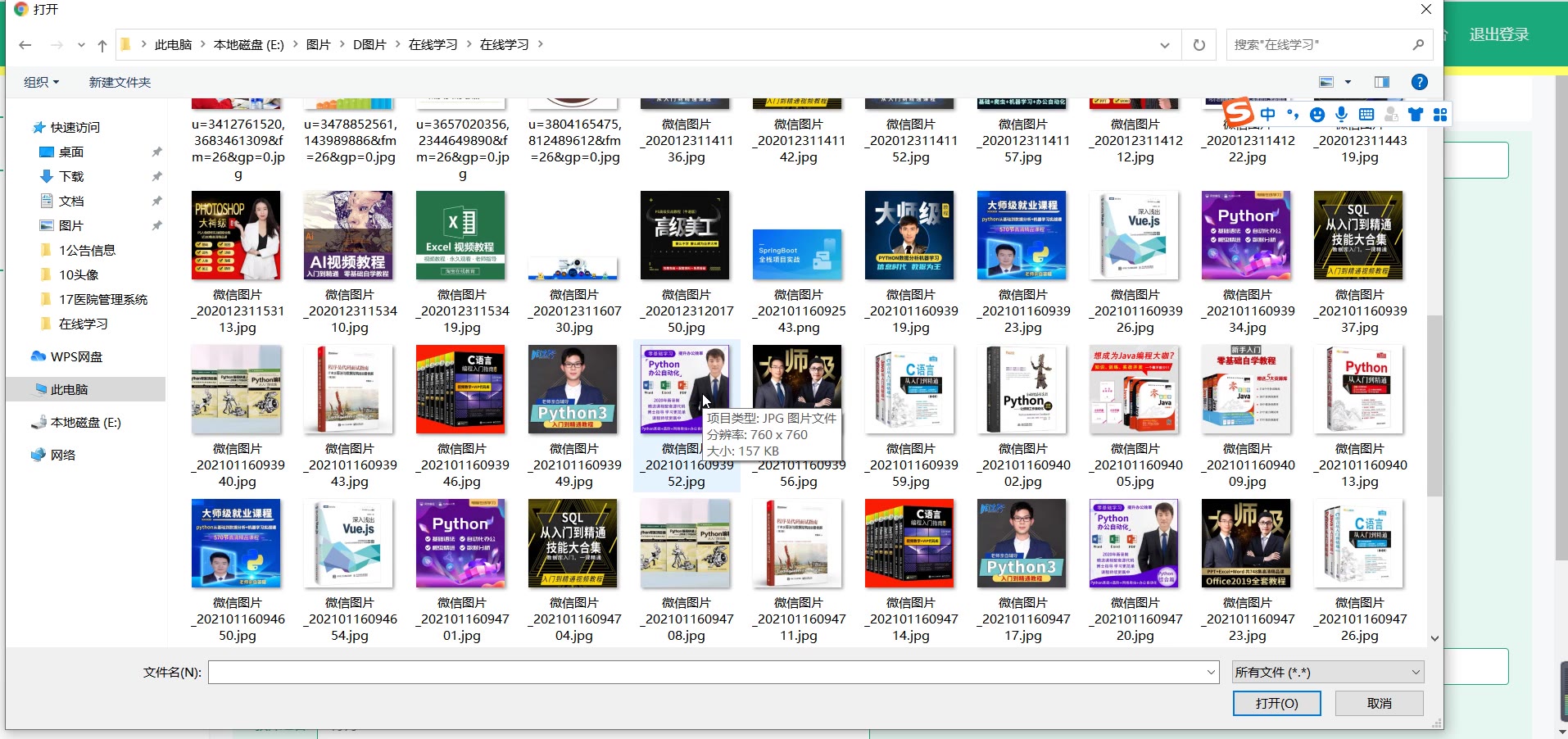
Task: Open the 组织 menu
Action: click(x=41, y=82)
